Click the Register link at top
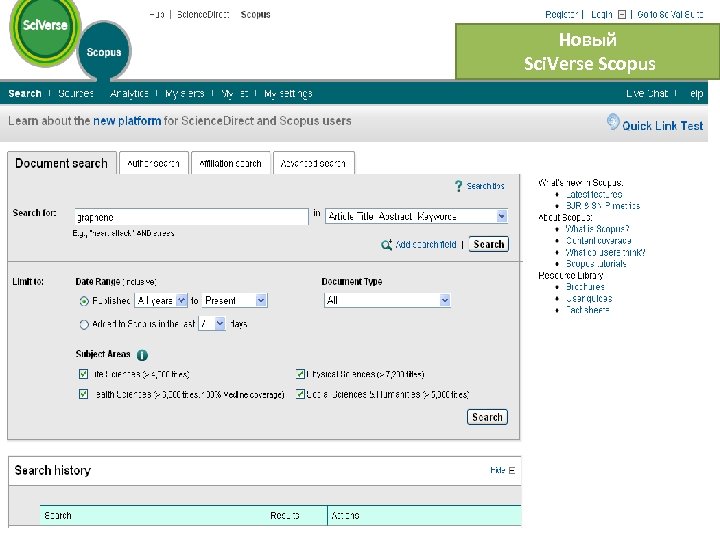Viewport: 720px width, 540px height. 562,15
